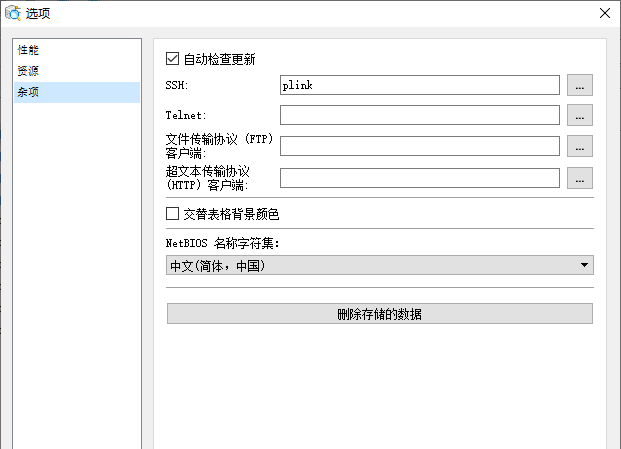Image resolution: width=621 pixels, height=449 pixels.
Task: Select the 资源 category
Action: click(x=77, y=71)
